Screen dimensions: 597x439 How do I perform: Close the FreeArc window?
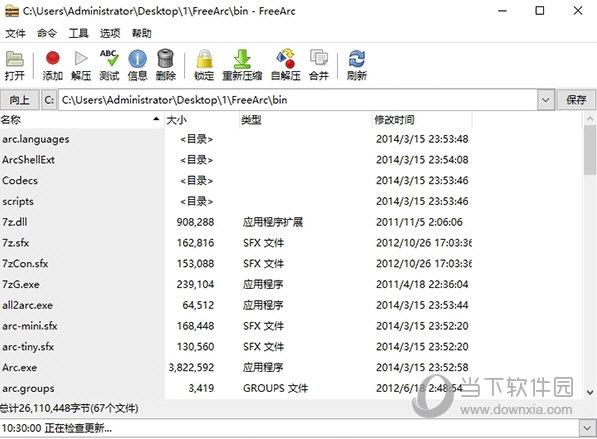pos(578,11)
